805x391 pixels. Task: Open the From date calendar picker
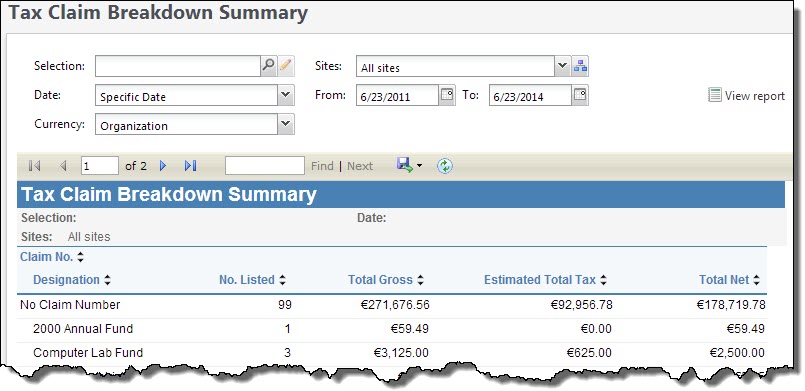coord(447,95)
